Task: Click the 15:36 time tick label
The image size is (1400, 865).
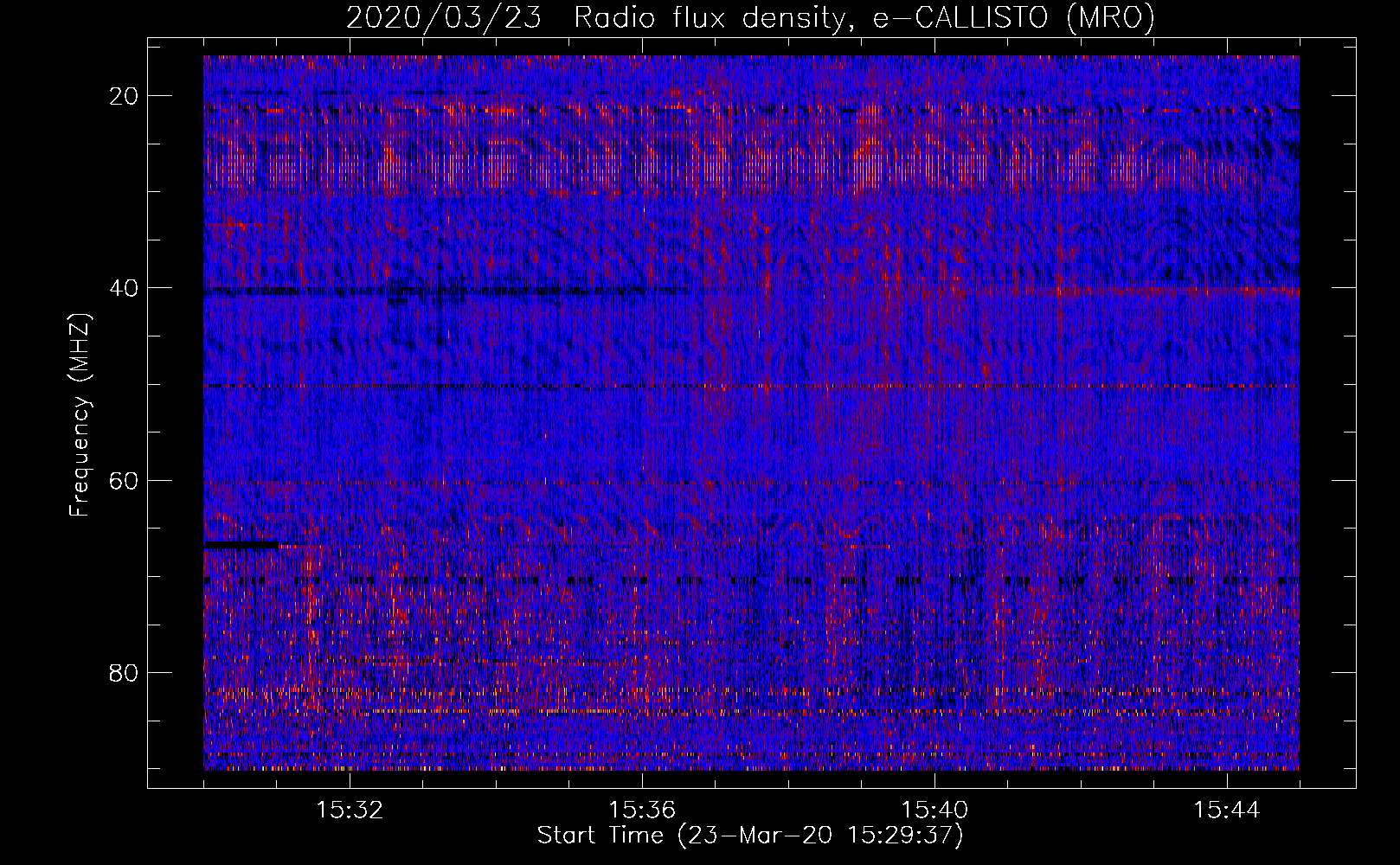Action: pyautogui.click(x=642, y=811)
